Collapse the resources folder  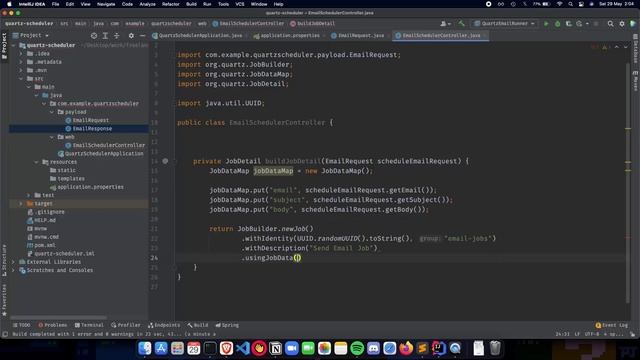37,162
